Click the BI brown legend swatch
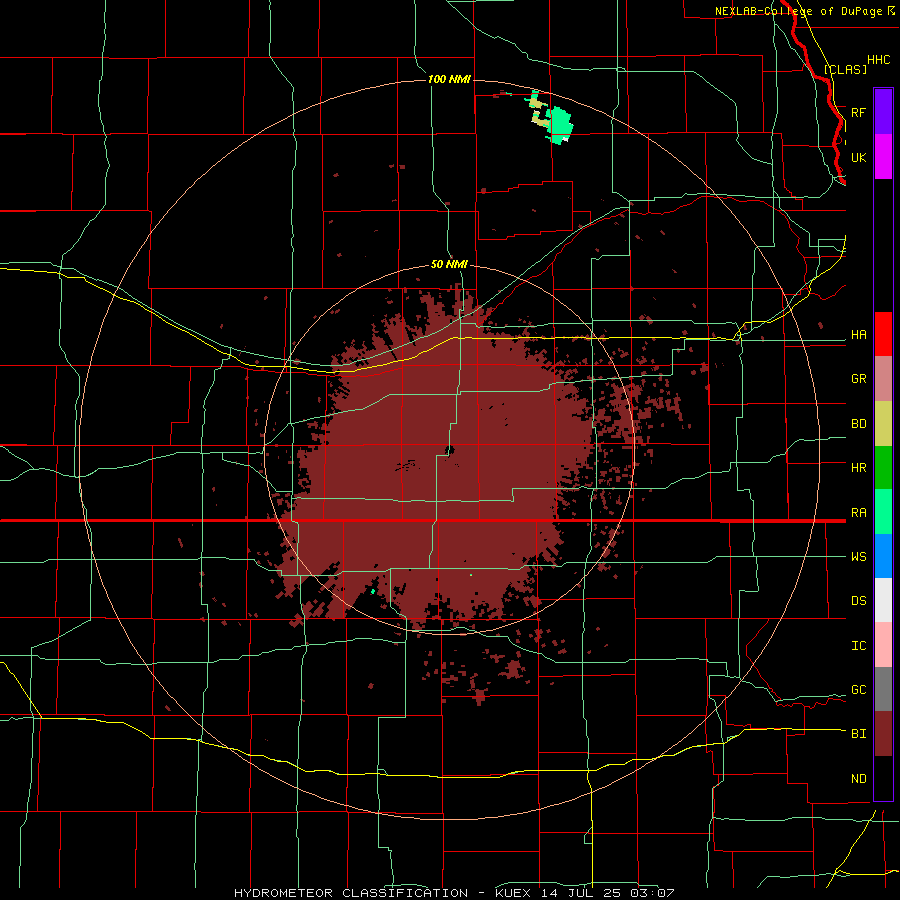The height and width of the screenshot is (900, 900). (883, 734)
